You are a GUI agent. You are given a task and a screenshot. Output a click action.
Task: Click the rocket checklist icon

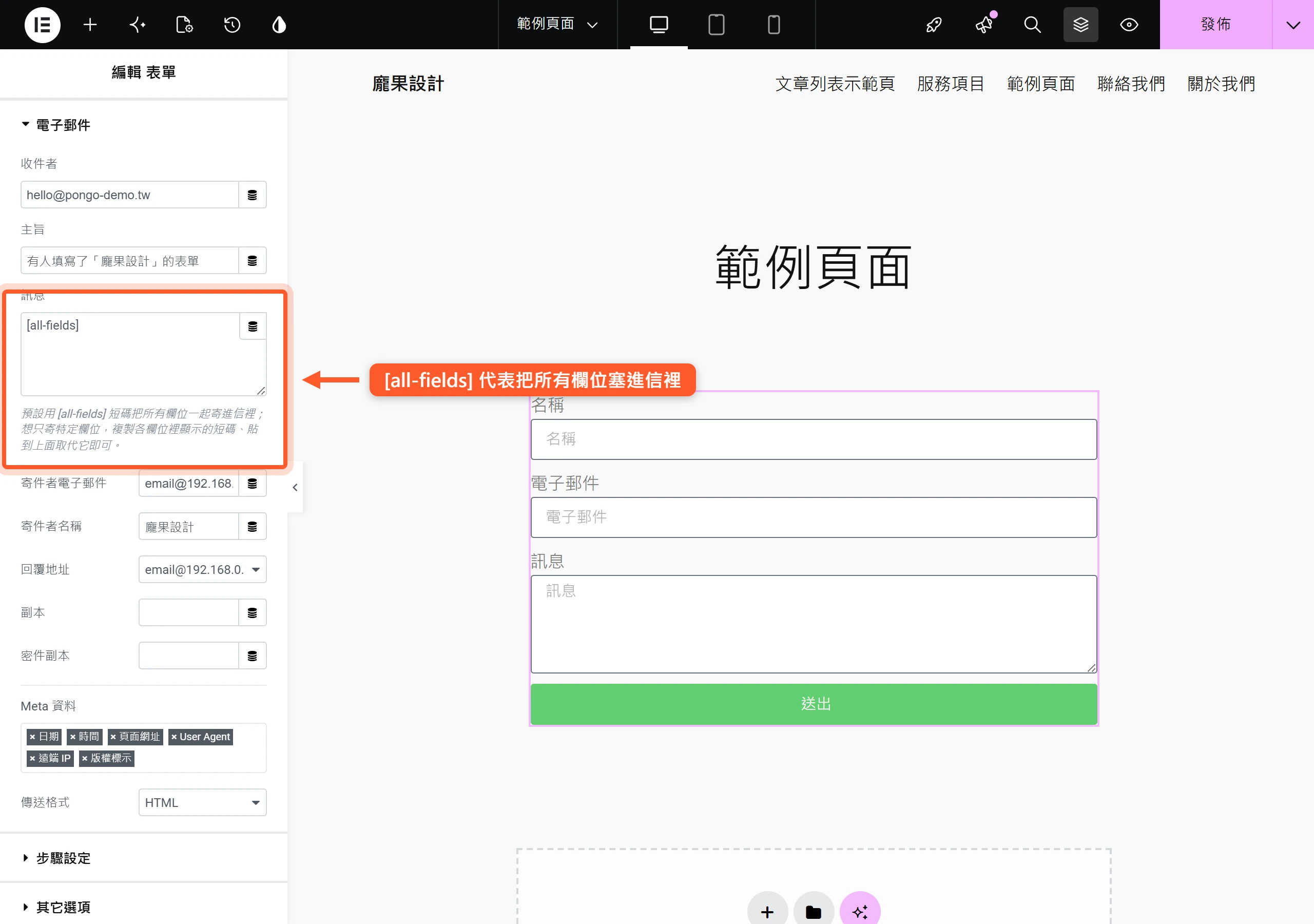(934, 25)
